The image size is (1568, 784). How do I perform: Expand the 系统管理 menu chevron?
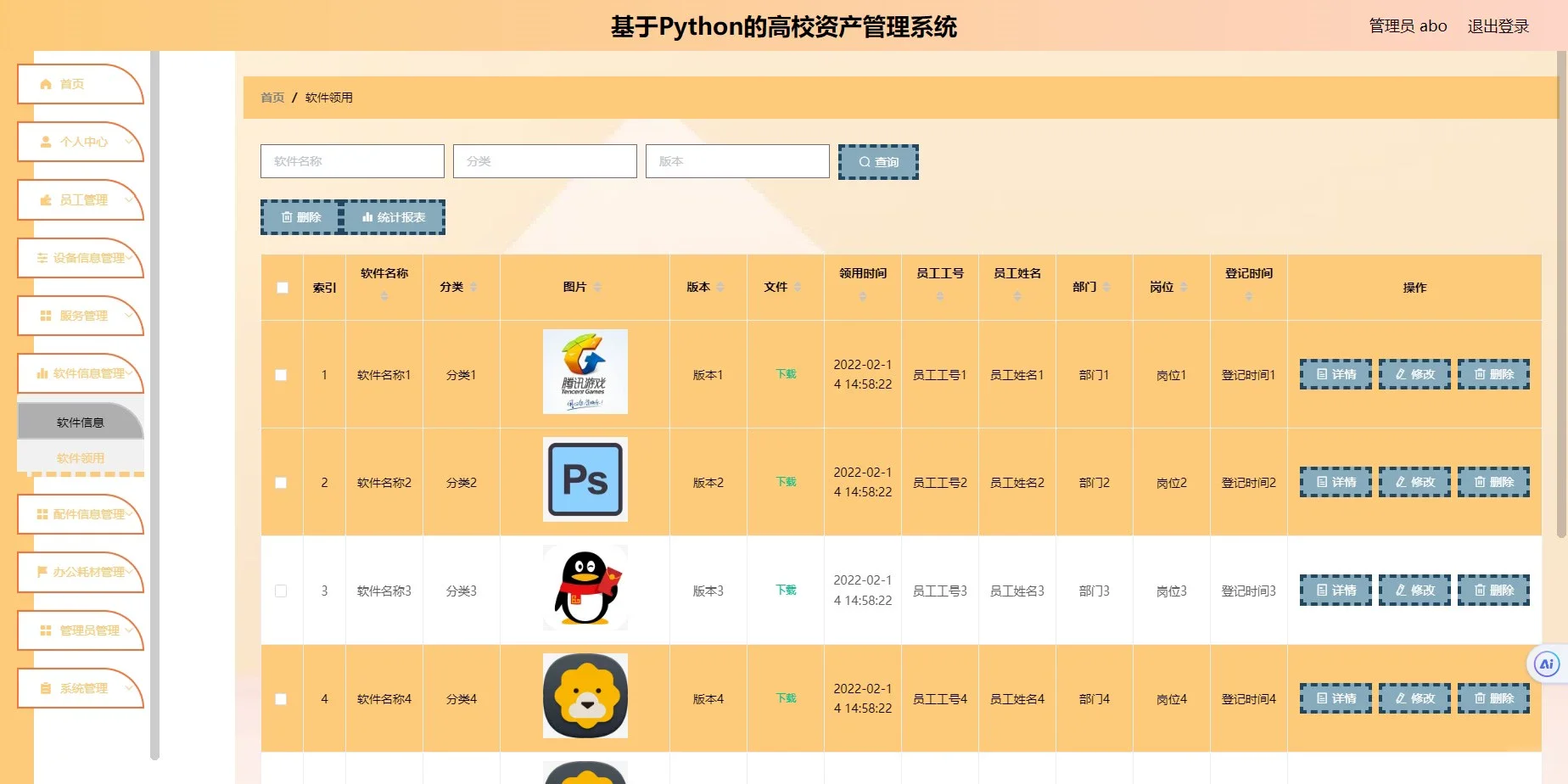click(129, 688)
